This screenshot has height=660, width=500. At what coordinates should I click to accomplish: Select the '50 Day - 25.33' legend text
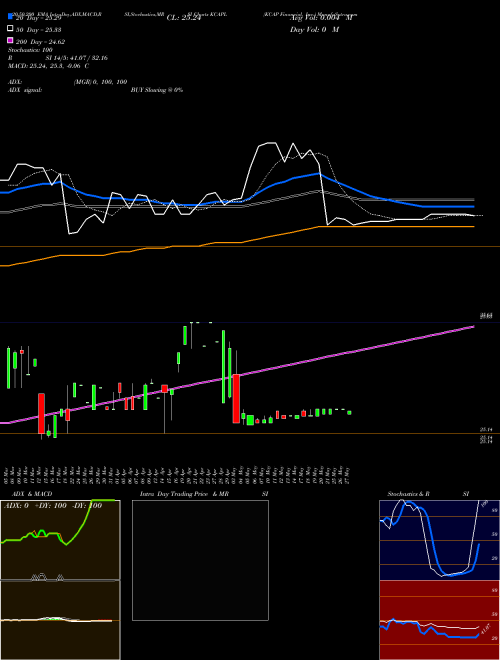coord(38,30)
